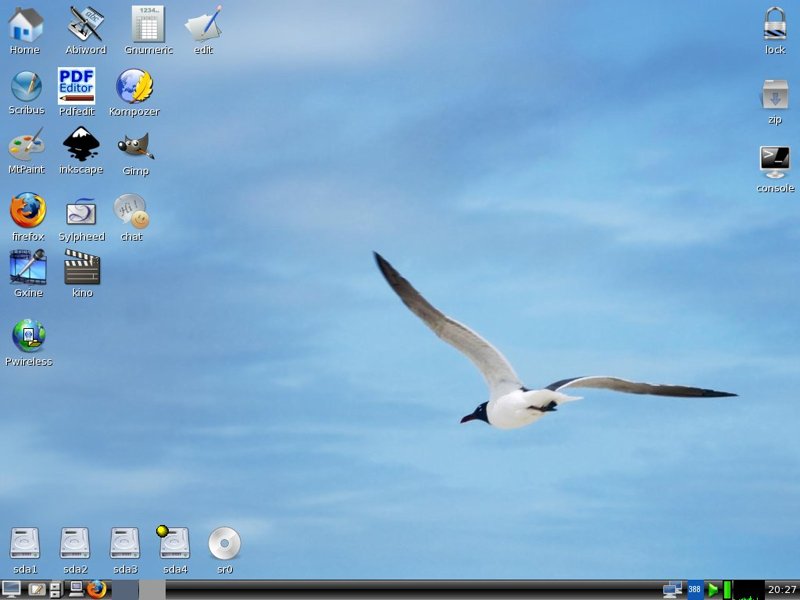
Task: Launch Gnumeric spreadsheet from the desktop
Action: pyautogui.click(x=148, y=24)
